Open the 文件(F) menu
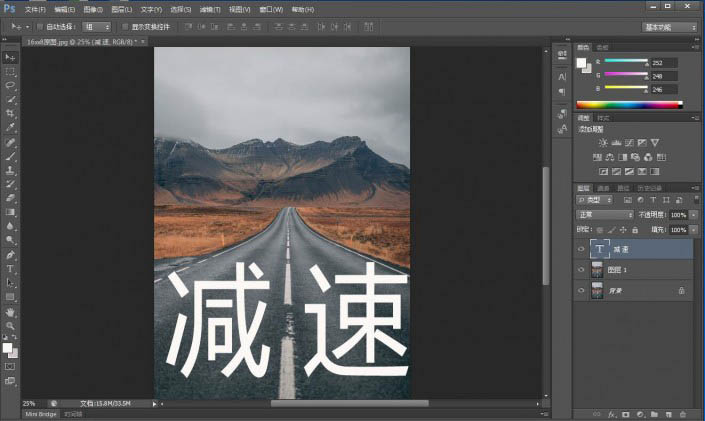Image resolution: width=705 pixels, height=421 pixels. coord(35,9)
